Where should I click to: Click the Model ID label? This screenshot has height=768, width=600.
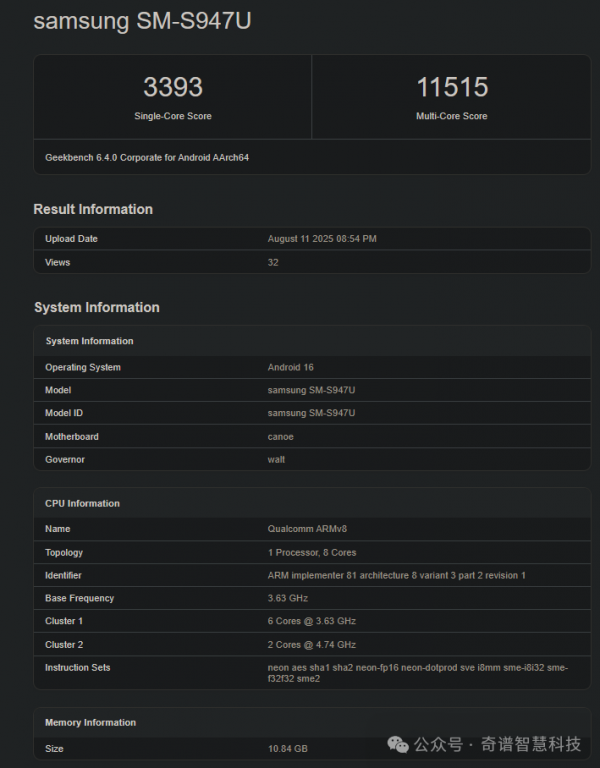(64, 413)
